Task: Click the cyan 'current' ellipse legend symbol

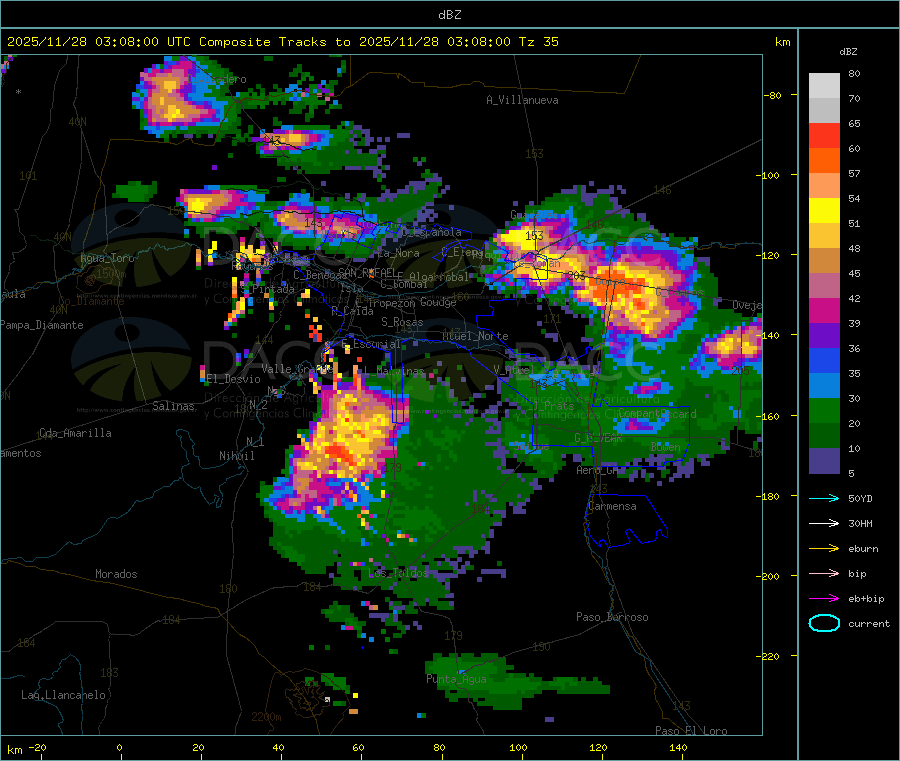Action: [824, 623]
